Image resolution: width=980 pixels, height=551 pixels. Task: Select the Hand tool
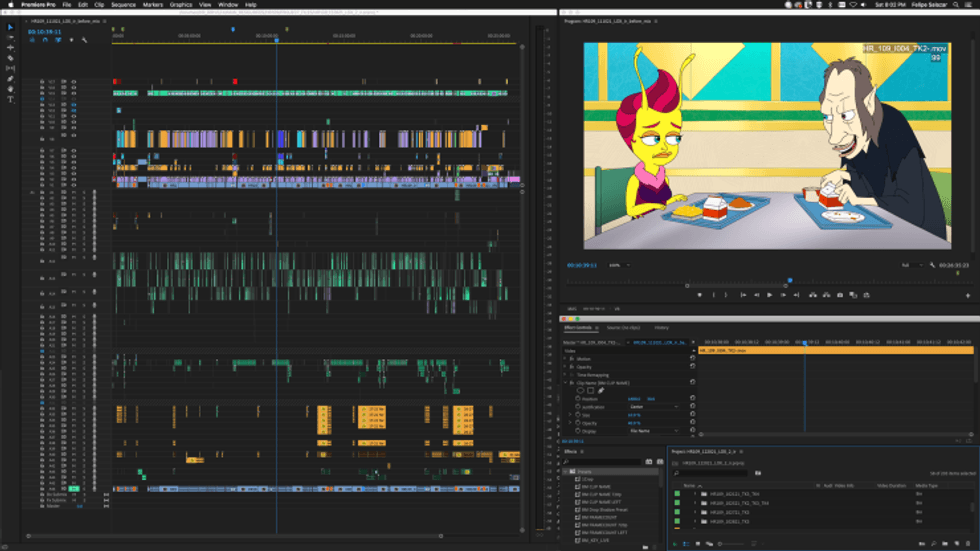tap(10, 89)
